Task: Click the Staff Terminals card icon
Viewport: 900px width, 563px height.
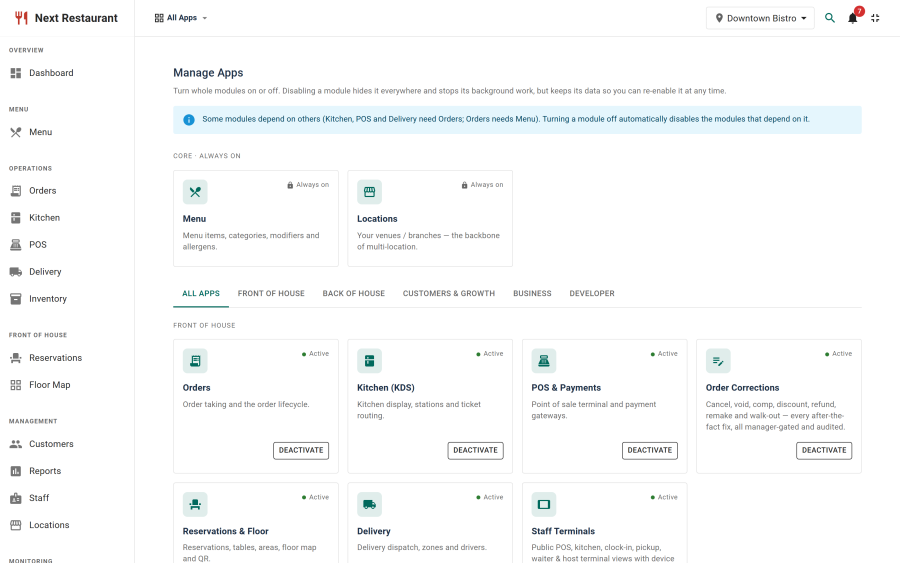Action: pos(544,504)
